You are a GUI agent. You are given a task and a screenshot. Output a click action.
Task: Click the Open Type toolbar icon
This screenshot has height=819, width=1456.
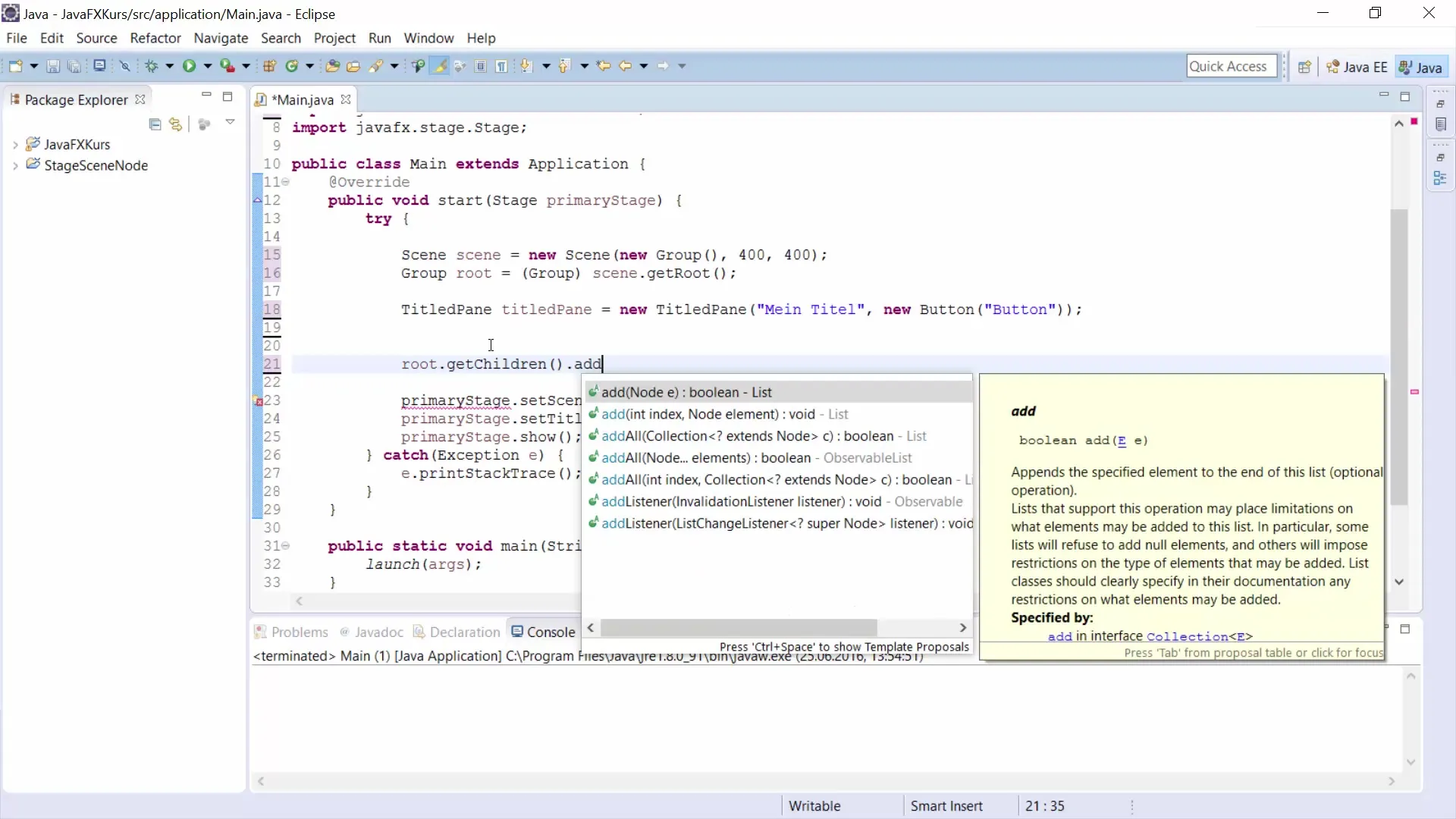click(x=332, y=66)
